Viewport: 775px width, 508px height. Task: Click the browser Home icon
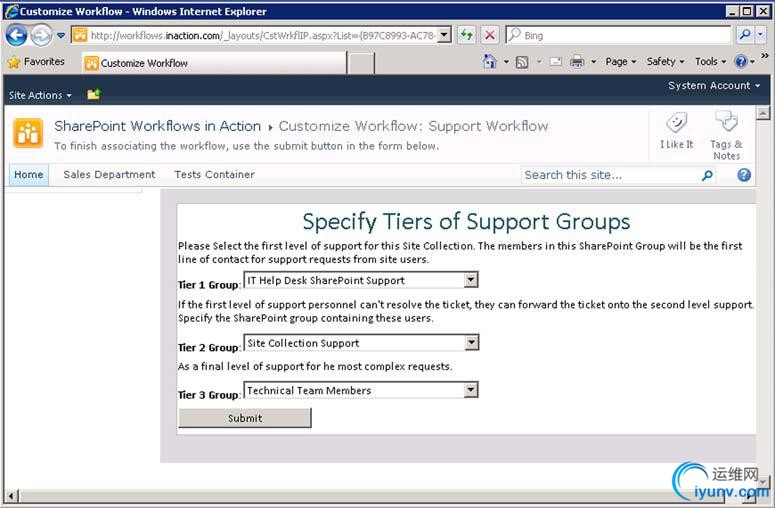click(x=489, y=62)
